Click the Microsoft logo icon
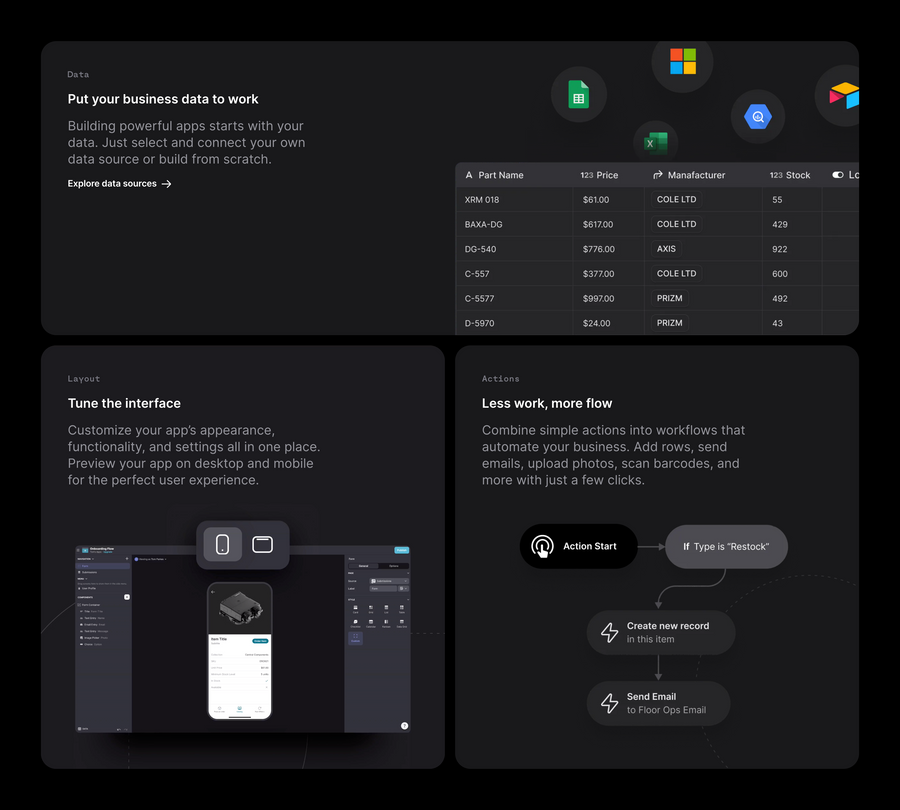This screenshot has height=810, width=900. pos(682,62)
